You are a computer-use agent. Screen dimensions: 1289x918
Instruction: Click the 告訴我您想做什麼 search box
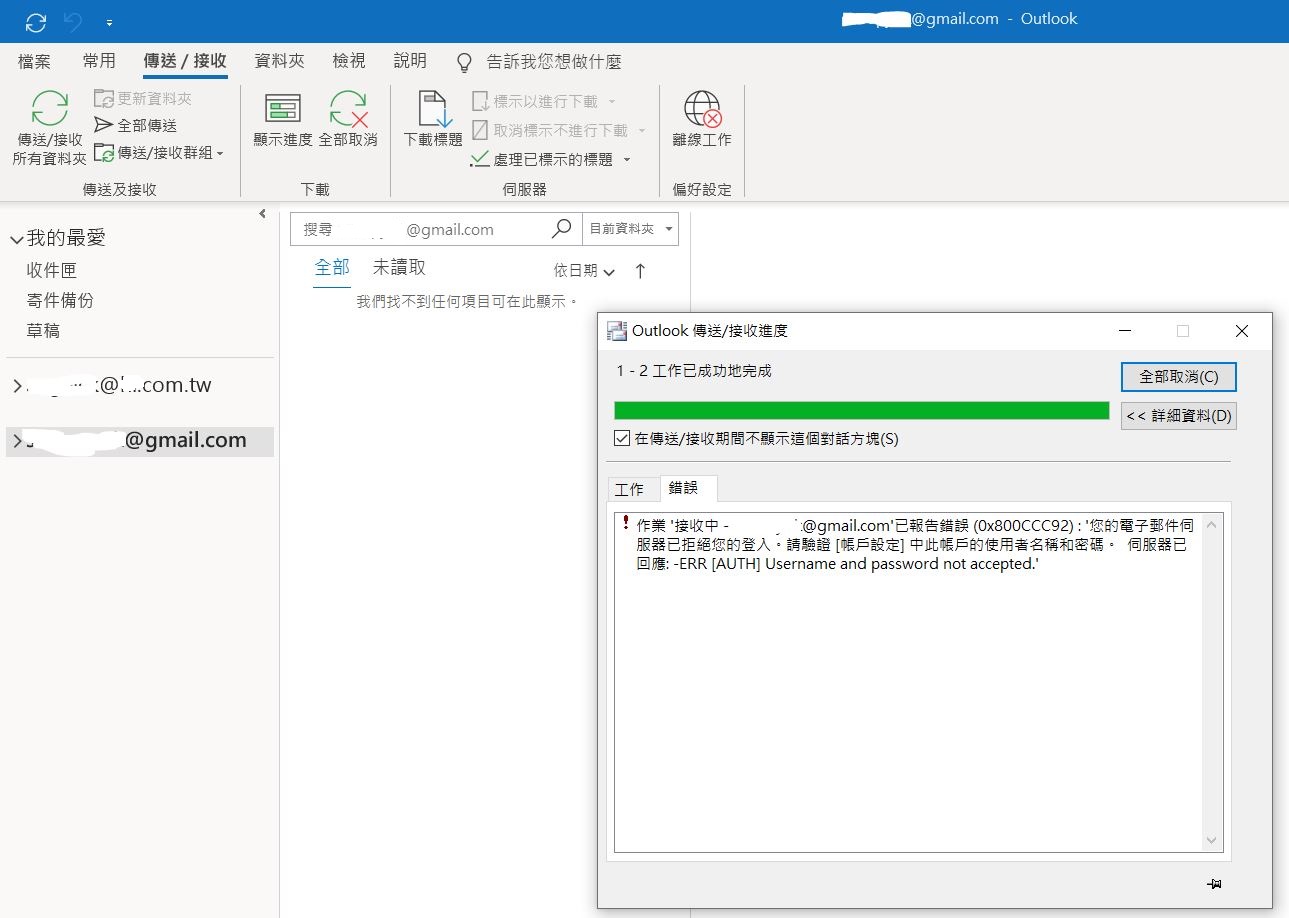[554, 62]
